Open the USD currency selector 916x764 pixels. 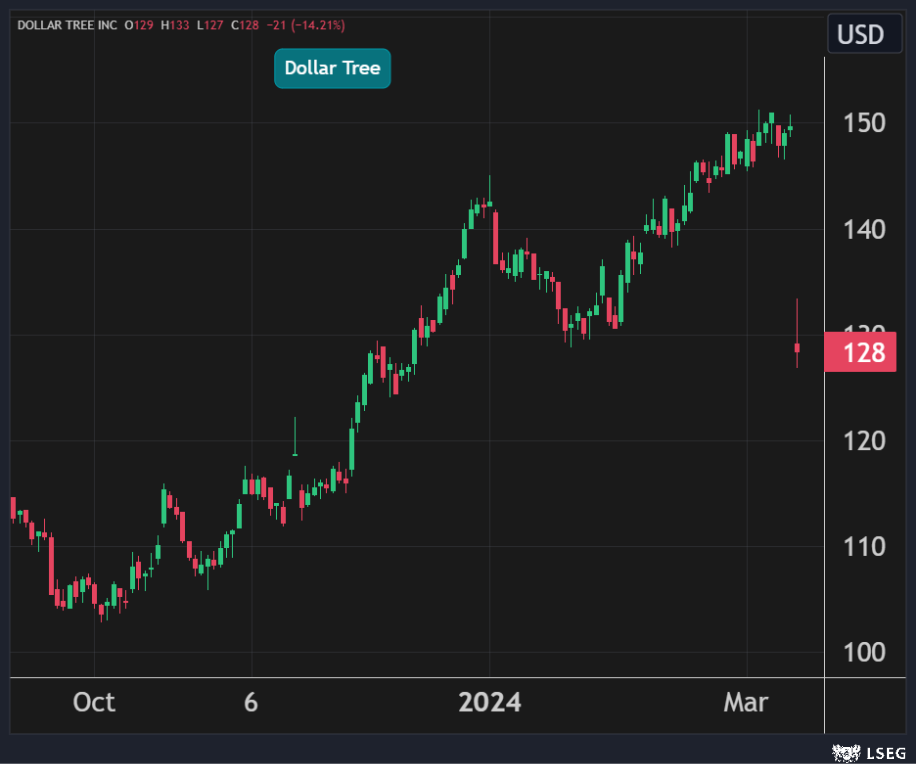[860, 35]
